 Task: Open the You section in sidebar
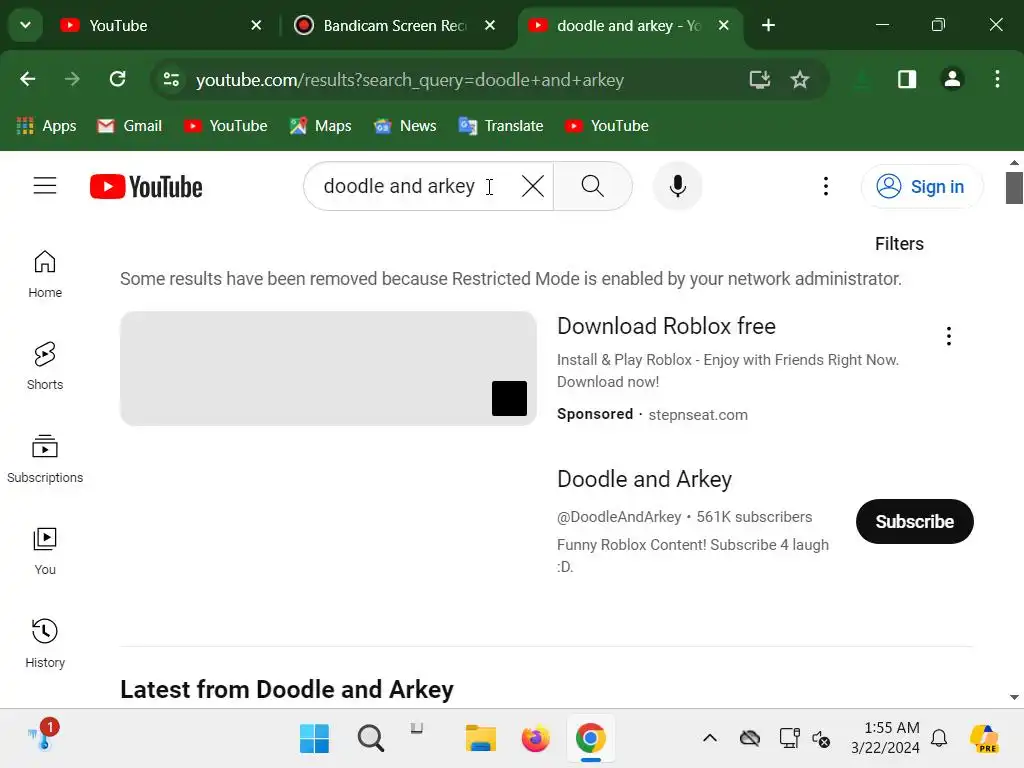point(45,551)
